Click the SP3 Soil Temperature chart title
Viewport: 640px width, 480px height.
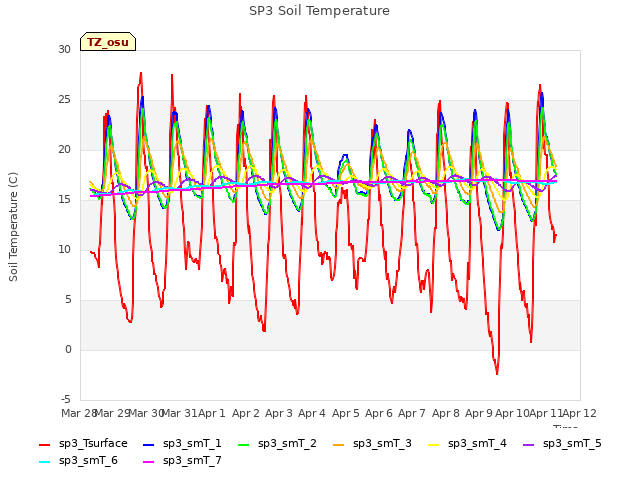[x=319, y=11]
